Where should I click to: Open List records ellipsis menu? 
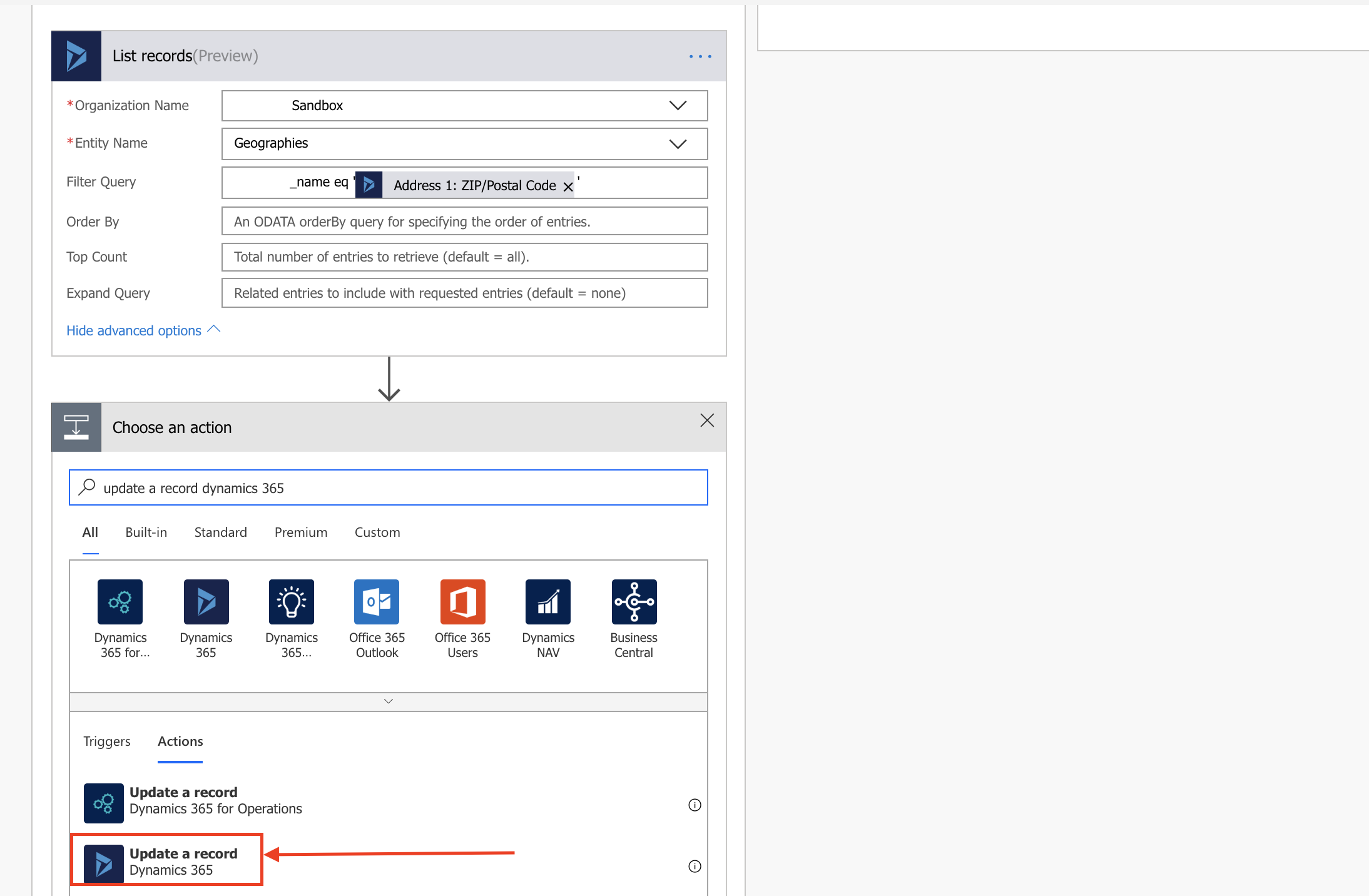[x=700, y=56]
